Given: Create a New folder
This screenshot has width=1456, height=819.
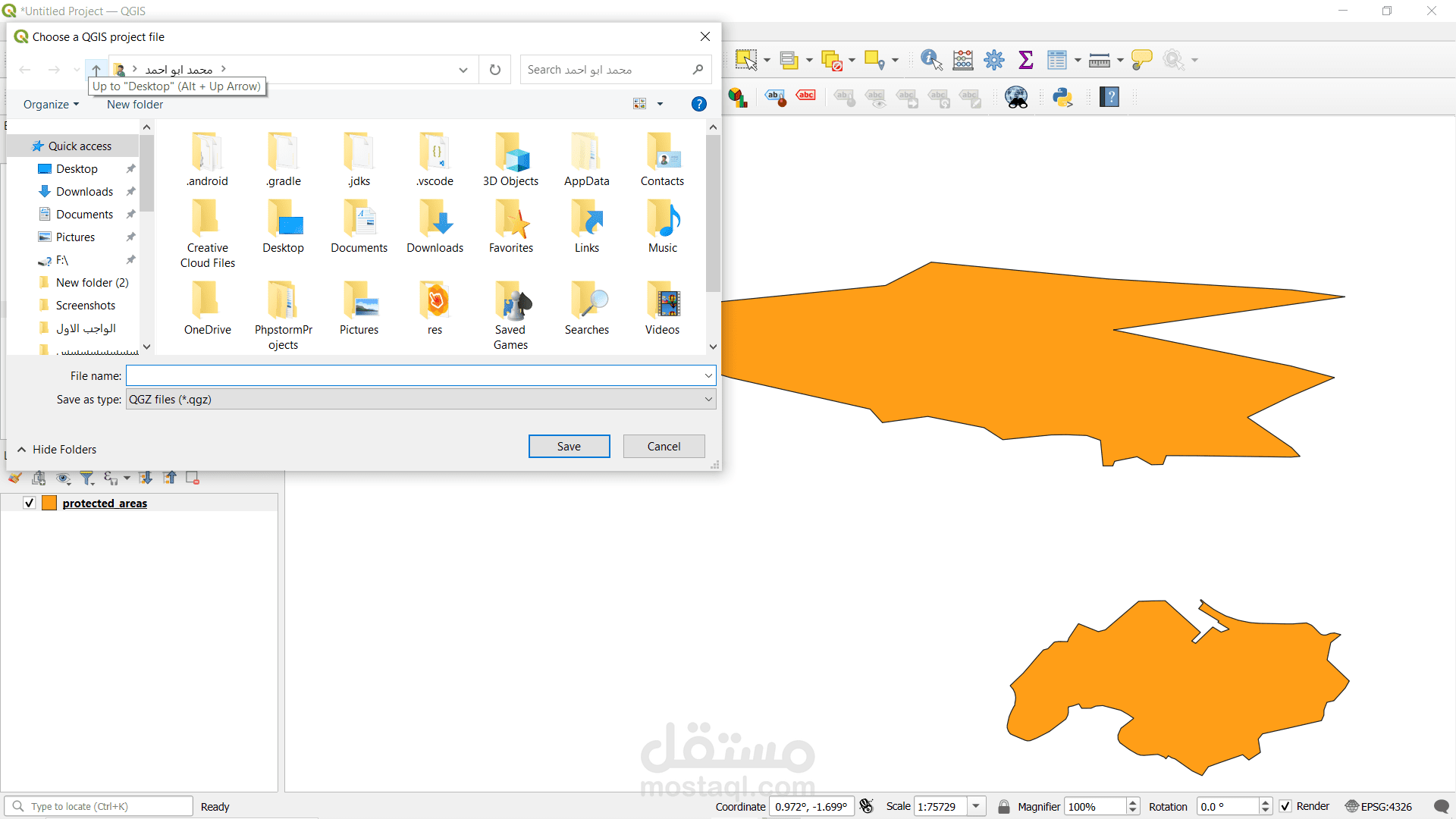Looking at the screenshot, I should [x=135, y=105].
